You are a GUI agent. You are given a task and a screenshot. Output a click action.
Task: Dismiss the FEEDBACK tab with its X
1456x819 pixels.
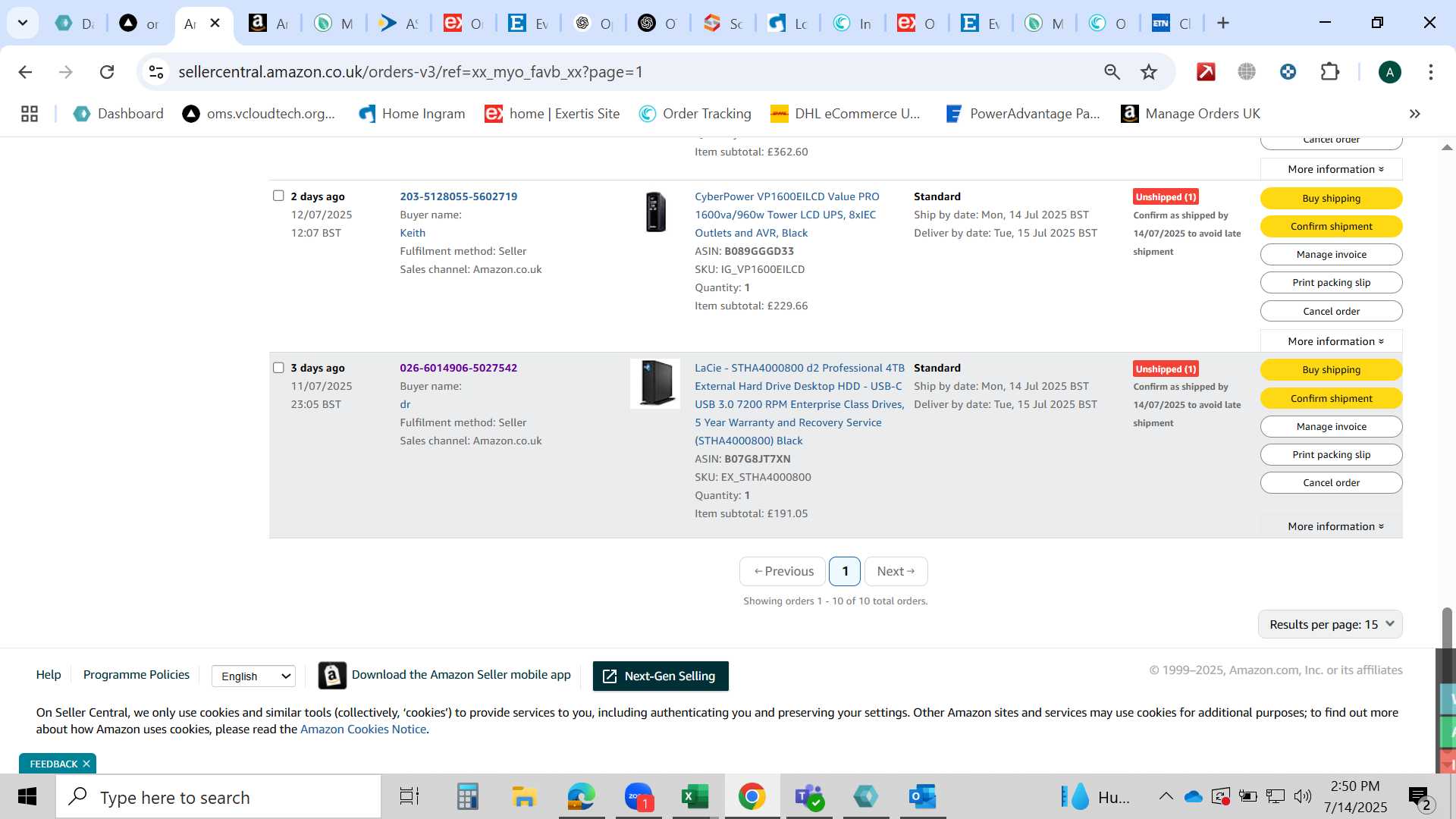(x=86, y=764)
